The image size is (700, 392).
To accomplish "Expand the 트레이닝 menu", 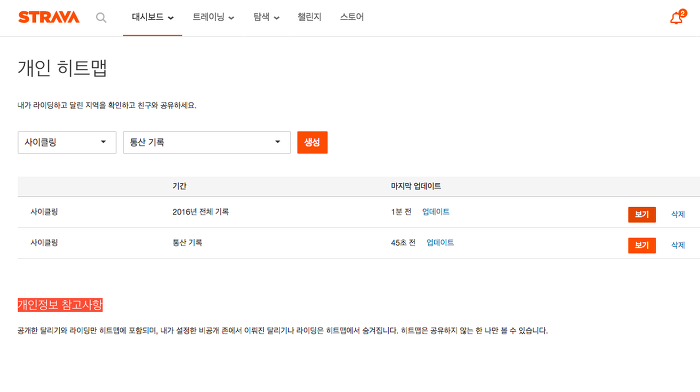I will coord(213,17).
